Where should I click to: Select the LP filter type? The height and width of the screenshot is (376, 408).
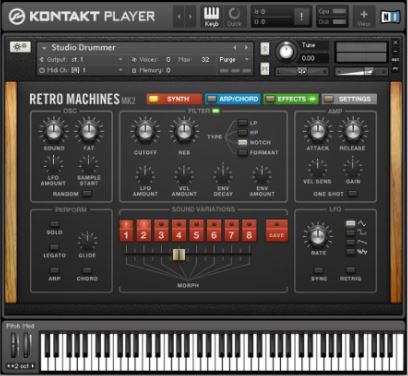(242, 123)
